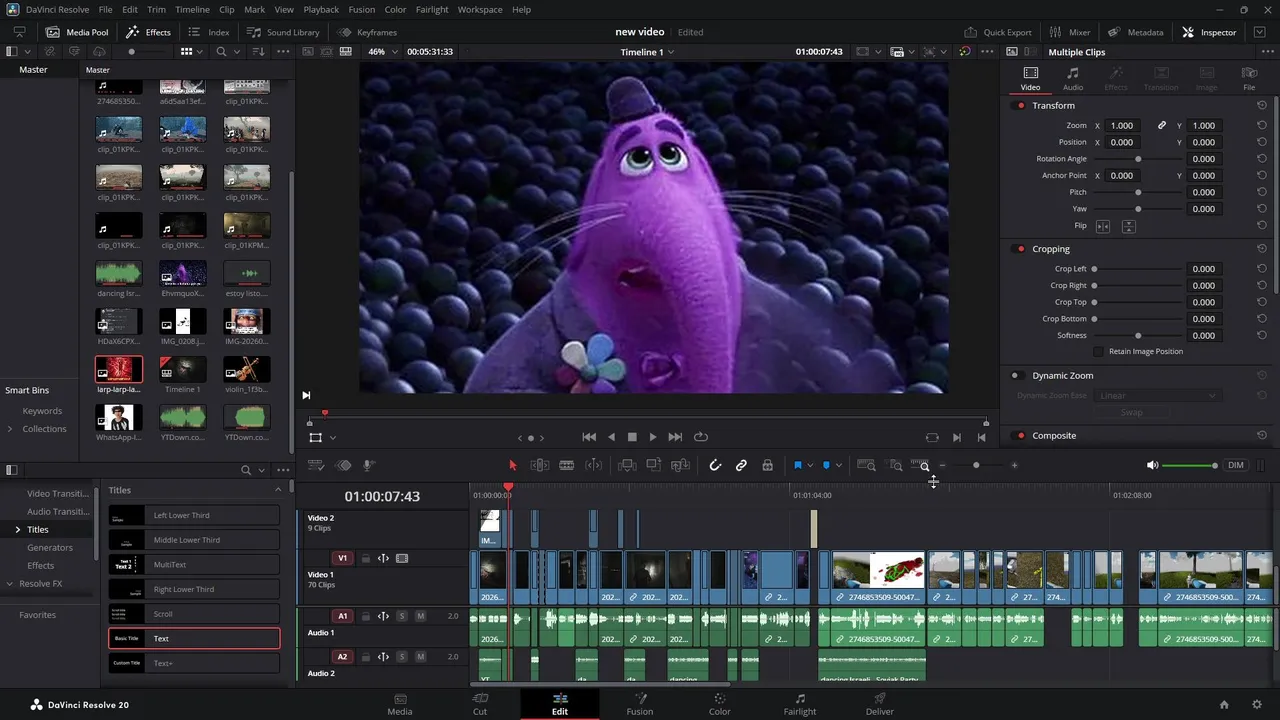The image size is (1280, 720).
Task: Open the Workspace menu
Action: pyautogui.click(x=480, y=9)
